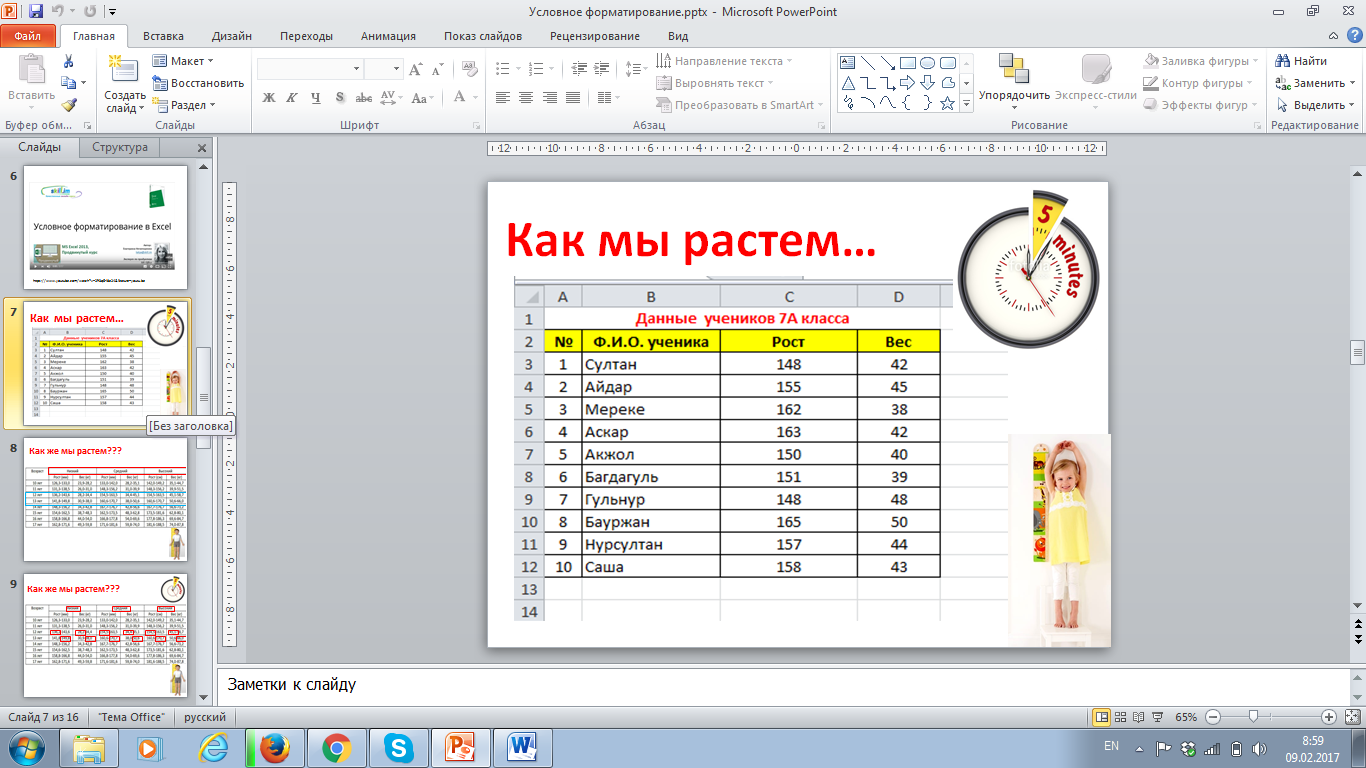The image size is (1366, 768).
Task: Open Skype from the taskbar
Action: pyautogui.click(x=398, y=747)
